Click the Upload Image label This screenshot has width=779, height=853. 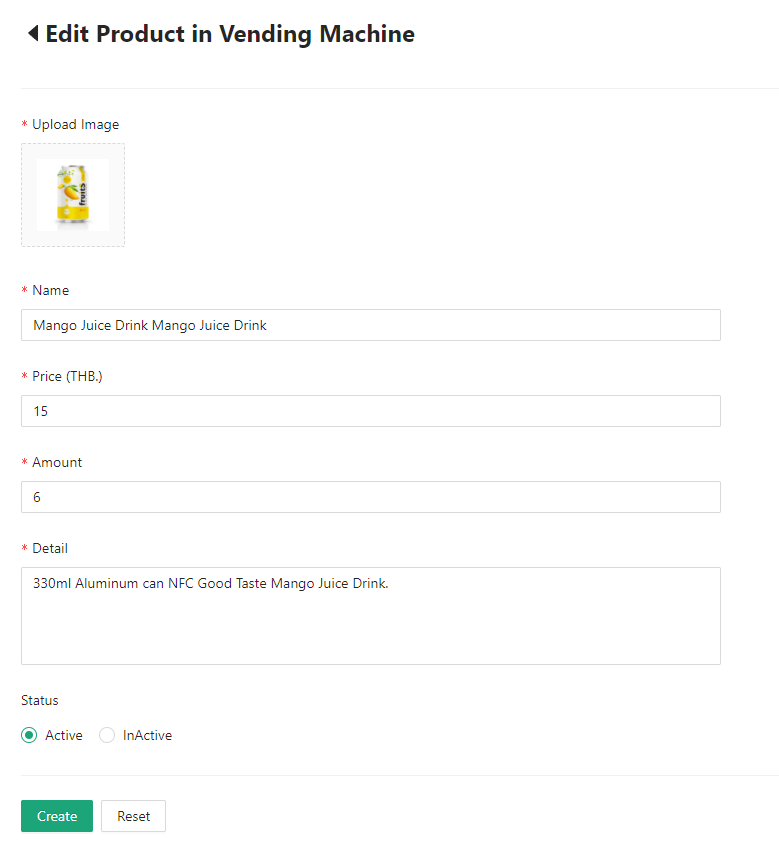pyautogui.click(x=75, y=124)
